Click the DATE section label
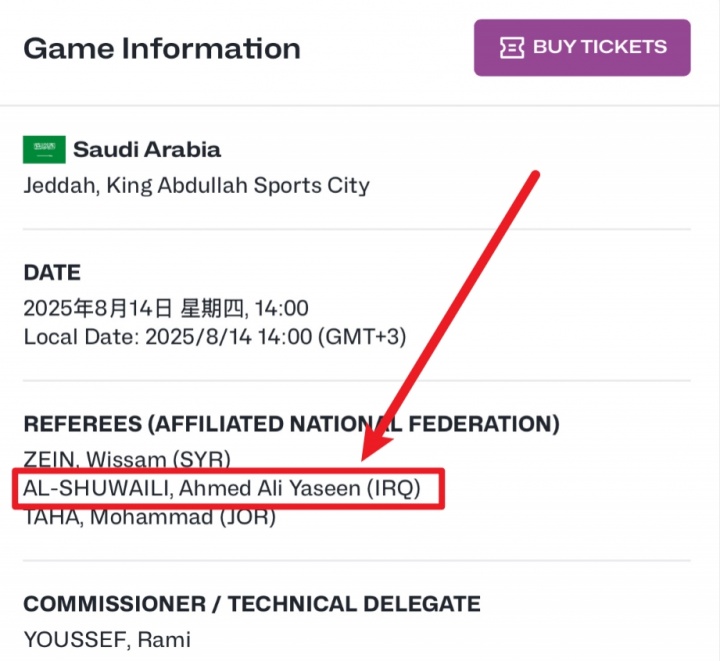This screenshot has width=720, height=661. pos(52,273)
